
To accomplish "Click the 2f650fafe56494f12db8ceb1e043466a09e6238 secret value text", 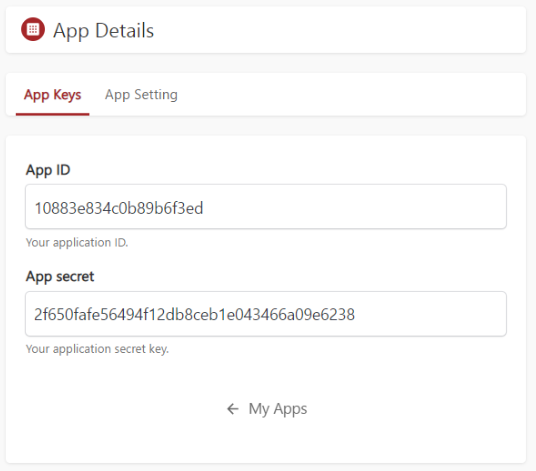I will (195, 314).
